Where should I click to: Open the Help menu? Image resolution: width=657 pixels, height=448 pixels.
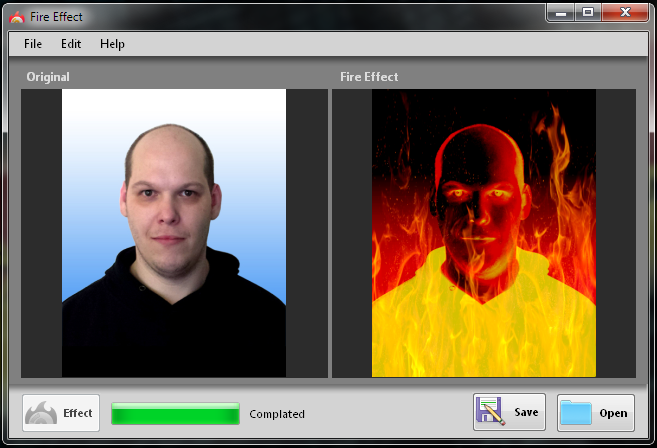(x=112, y=44)
